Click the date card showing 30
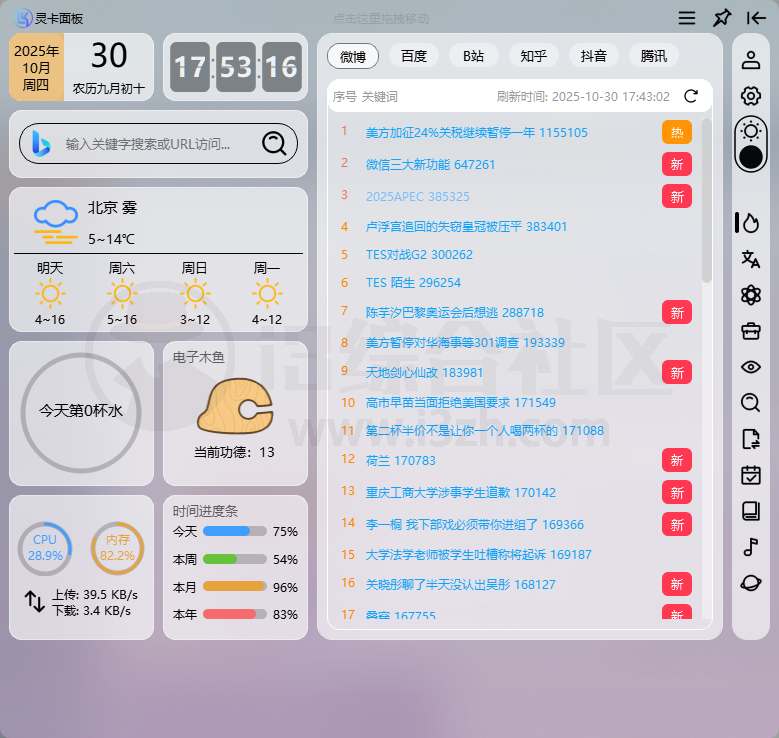The image size is (779, 738). 81,67
